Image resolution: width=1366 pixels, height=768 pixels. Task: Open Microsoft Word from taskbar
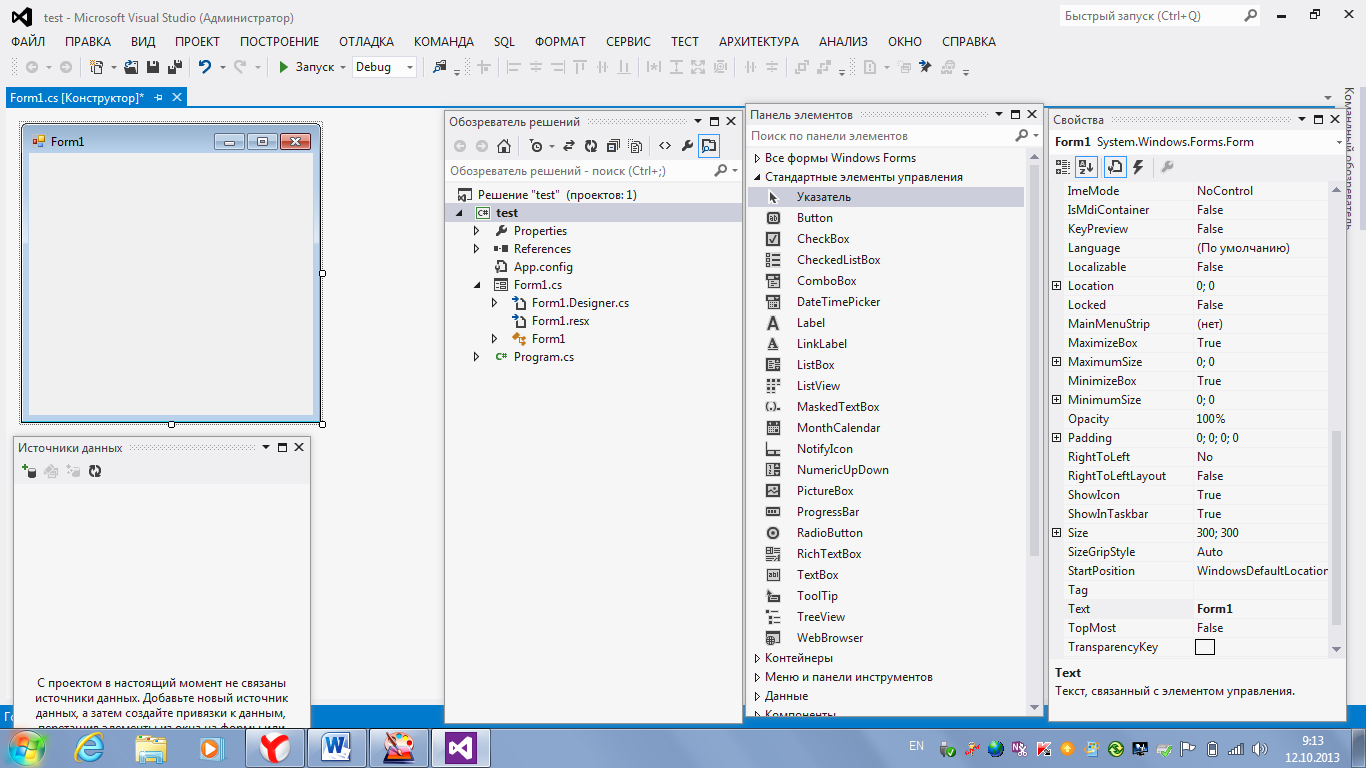click(x=337, y=747)
